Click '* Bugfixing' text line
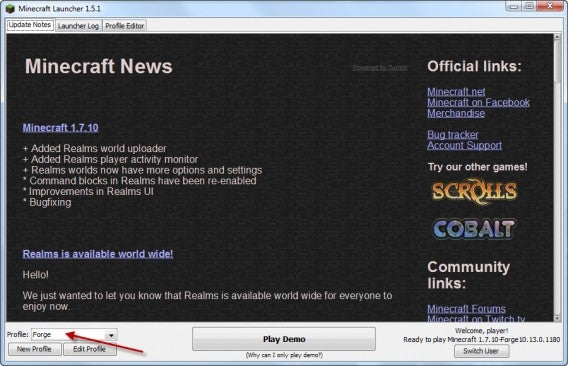 (47, 203)
